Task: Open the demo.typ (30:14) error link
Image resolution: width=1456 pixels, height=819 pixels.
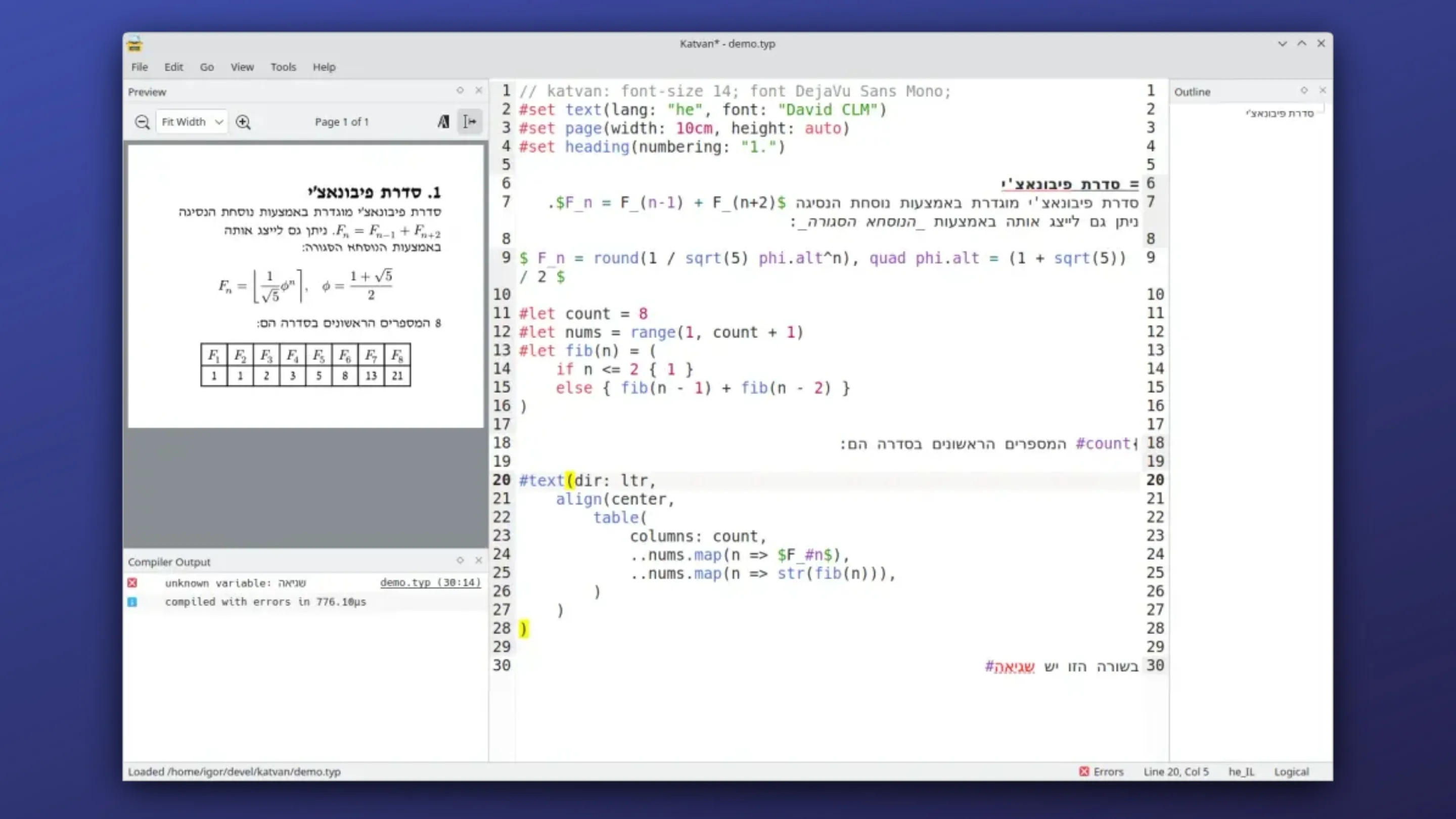Action: 430,583
